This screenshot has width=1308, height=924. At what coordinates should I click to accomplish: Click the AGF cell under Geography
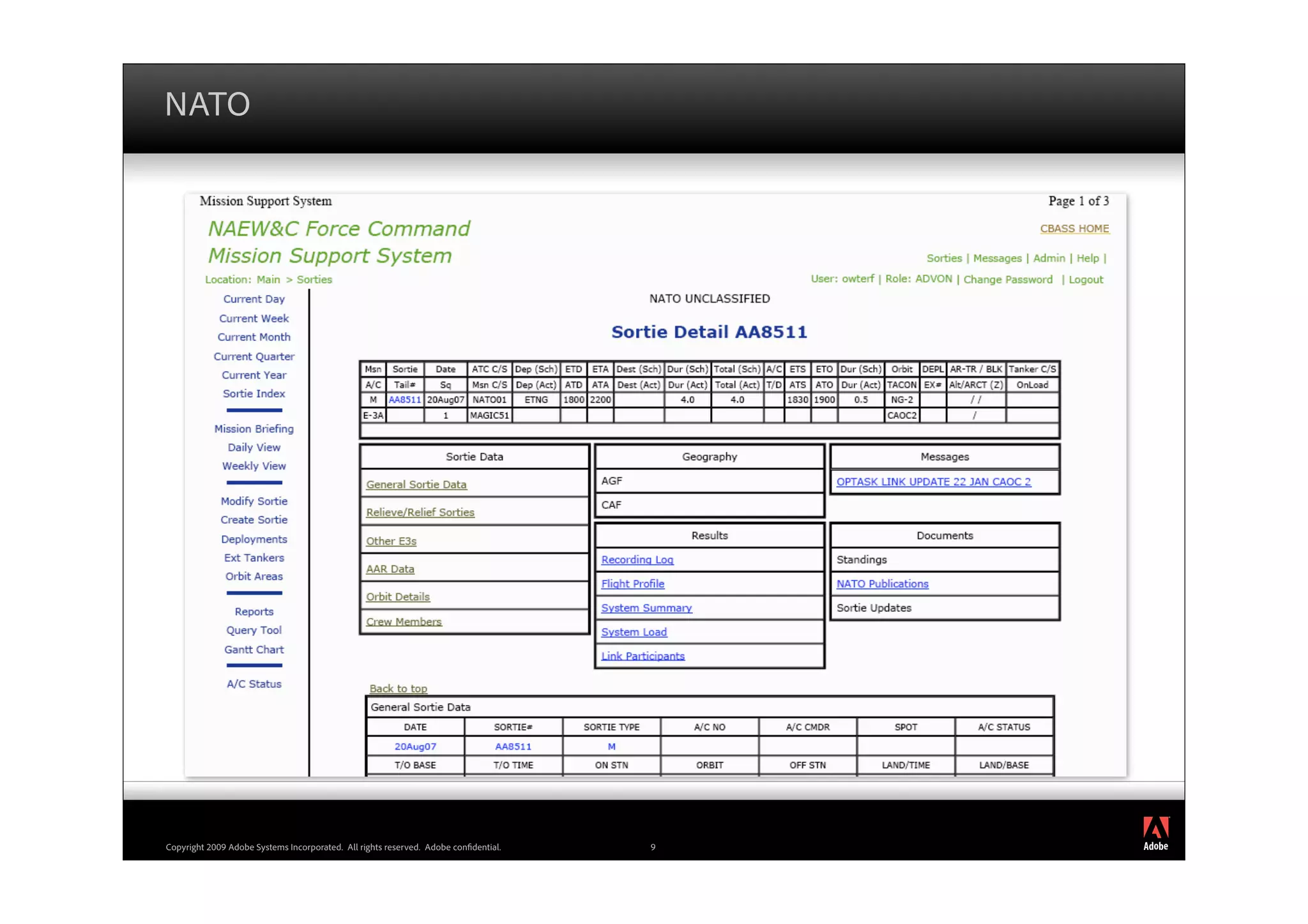[710, 481]
